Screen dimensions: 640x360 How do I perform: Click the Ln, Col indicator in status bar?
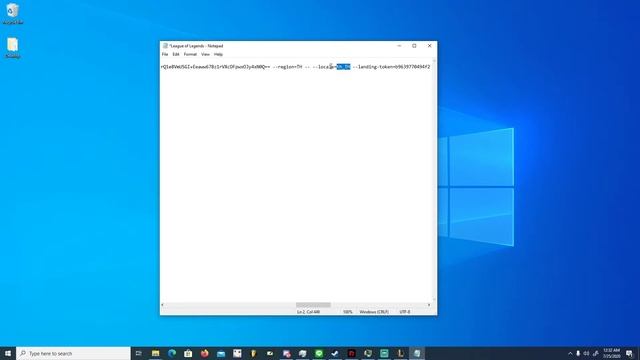pos(309,312)
